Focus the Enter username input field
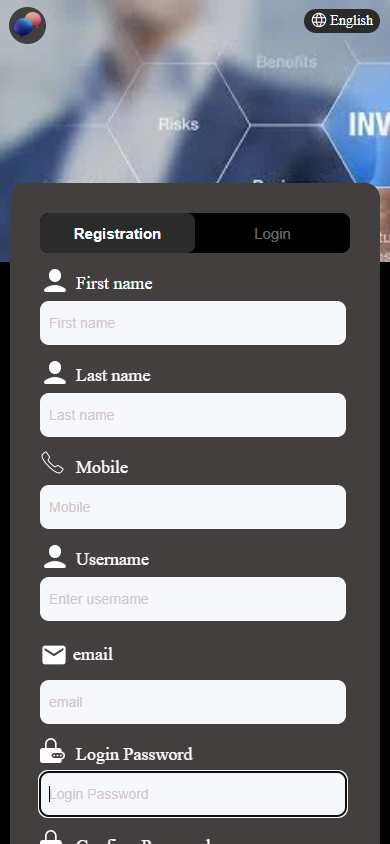The image size is (390, 844). (193, 599)
